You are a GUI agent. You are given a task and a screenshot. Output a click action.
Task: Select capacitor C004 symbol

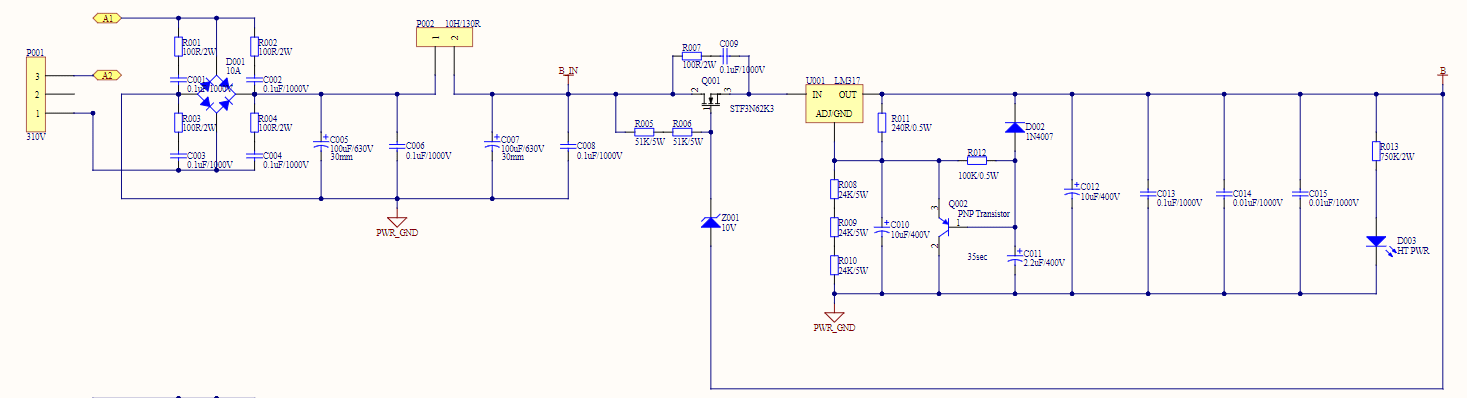pos(254,156)
